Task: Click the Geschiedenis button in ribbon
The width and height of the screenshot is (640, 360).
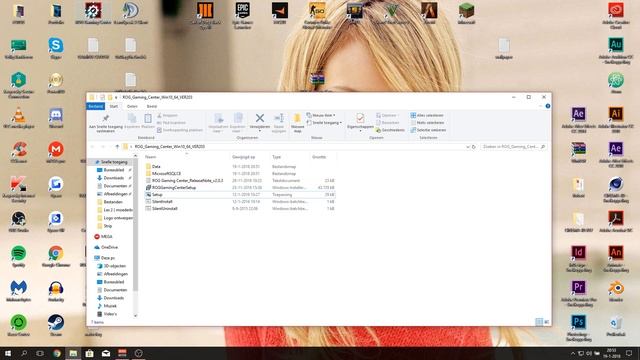Action: [x=390, y=130]
